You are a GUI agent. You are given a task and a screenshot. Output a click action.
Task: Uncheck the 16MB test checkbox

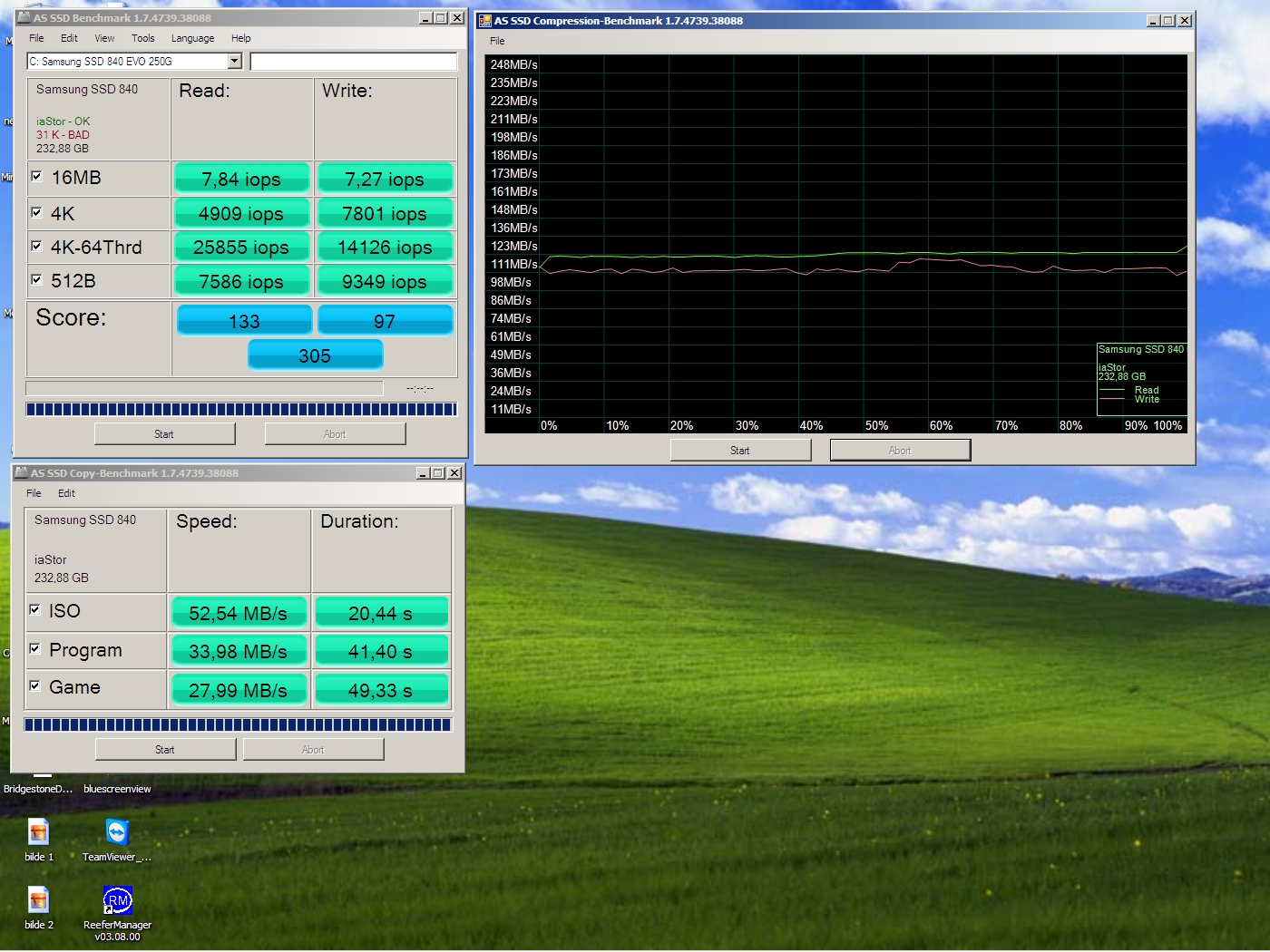[x=36, y=177]
